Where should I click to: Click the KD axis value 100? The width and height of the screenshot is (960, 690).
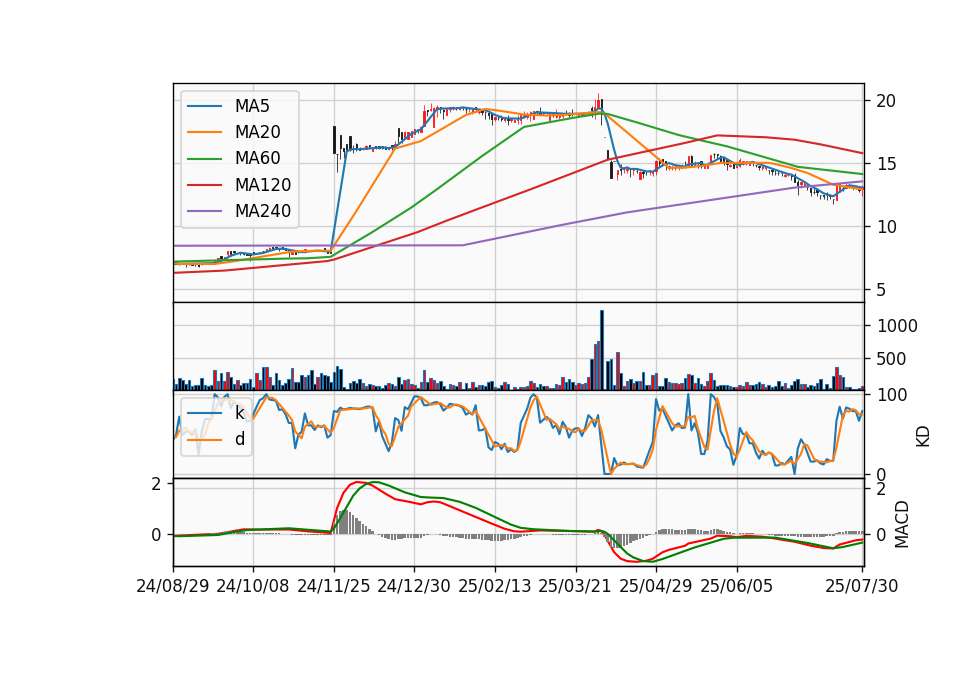892,395
